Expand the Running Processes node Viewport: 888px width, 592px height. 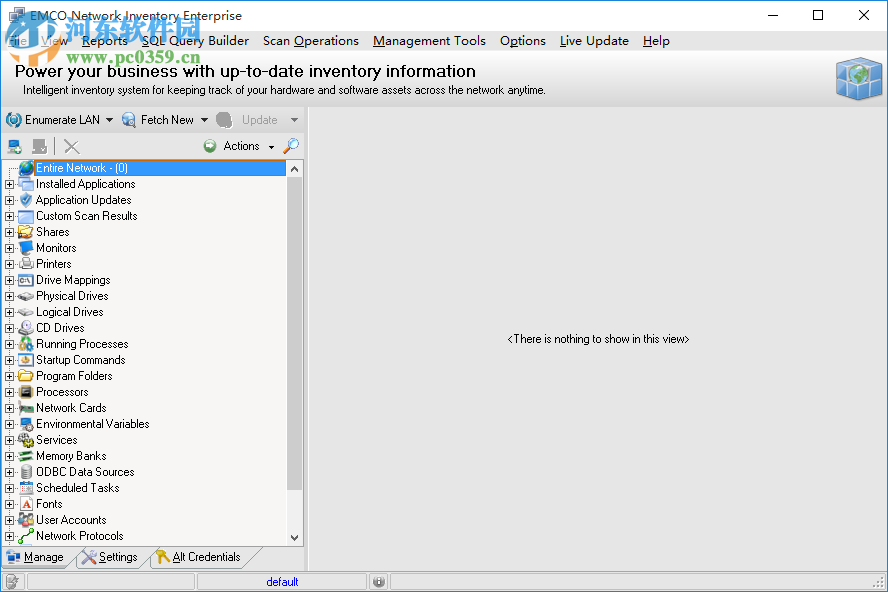coord(8,344)
